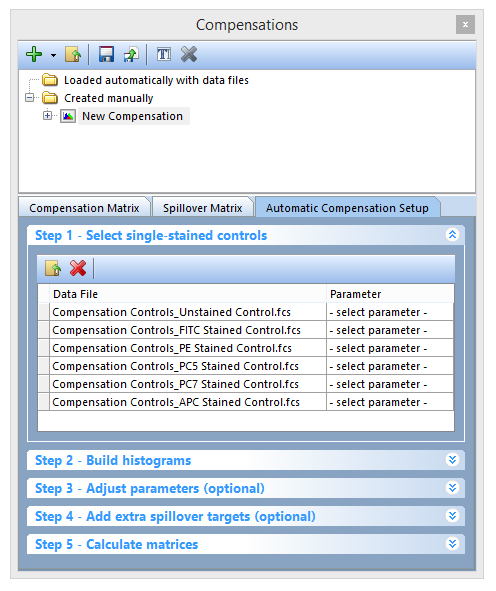Viewport: 496px width, 591px height.
Task: Expand Step 3 using its chevron
Action: pyautogui.click(x=452, y=488)
